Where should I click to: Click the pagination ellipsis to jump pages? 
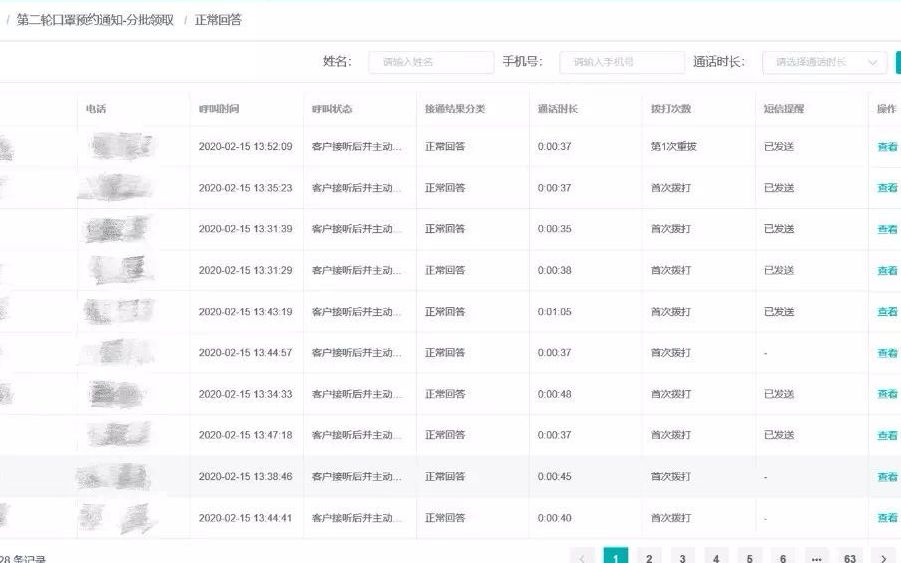click(816, 558)
